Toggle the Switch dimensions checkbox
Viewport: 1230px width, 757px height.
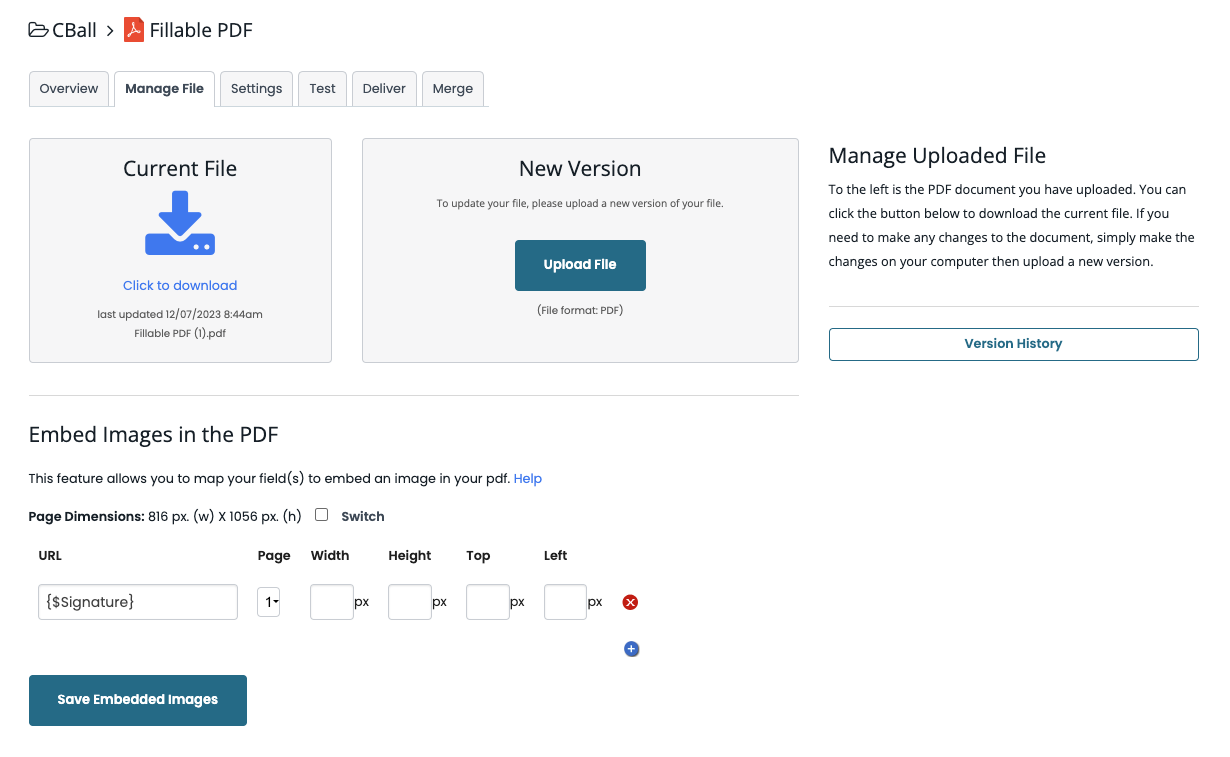click(x=322, y=515)
